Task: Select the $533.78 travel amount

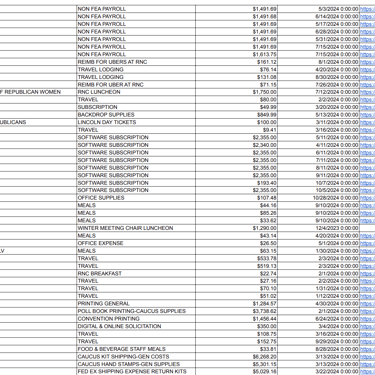Action: 236,258
